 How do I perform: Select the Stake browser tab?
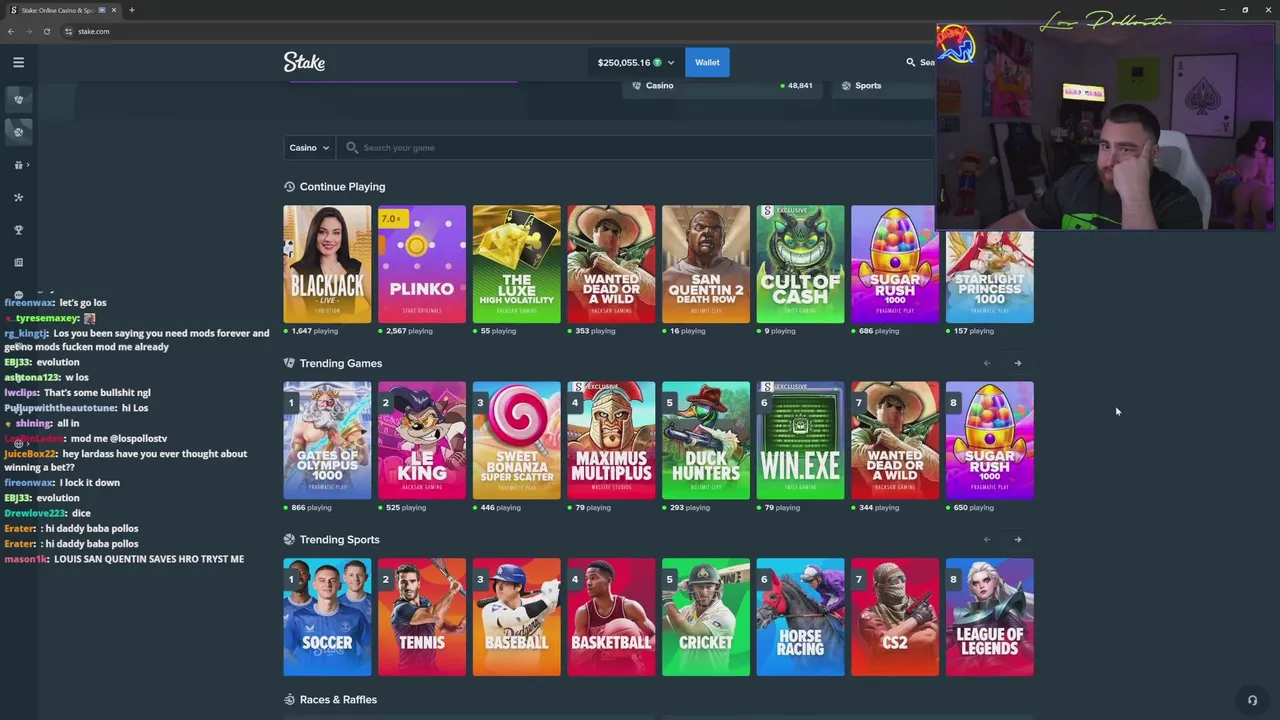pyautogui.click(x=64, y=10)
